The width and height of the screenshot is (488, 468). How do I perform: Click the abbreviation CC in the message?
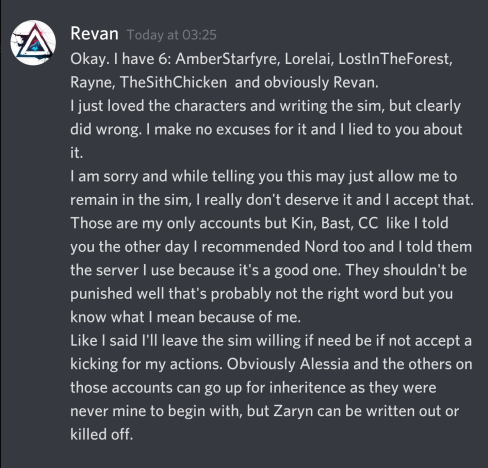(x=368, y=223)
